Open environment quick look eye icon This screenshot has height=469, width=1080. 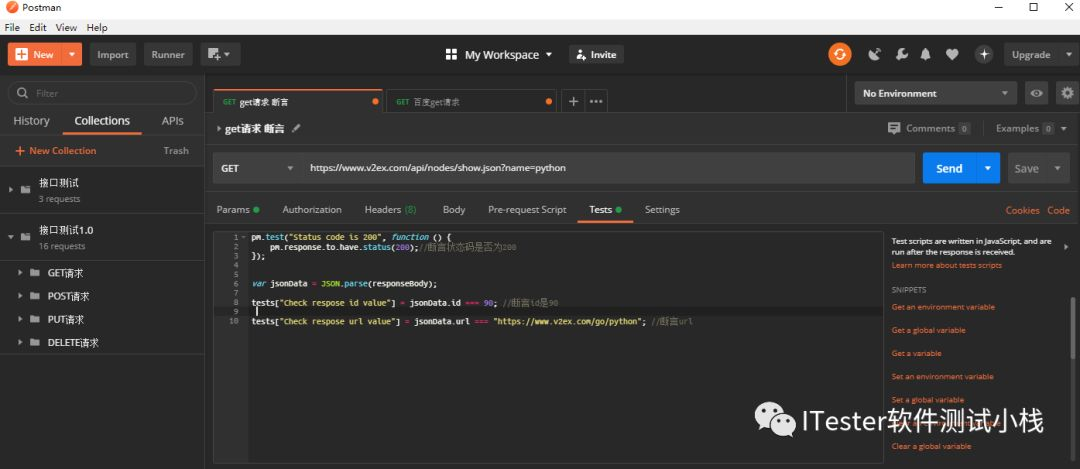coord(1037,93)
